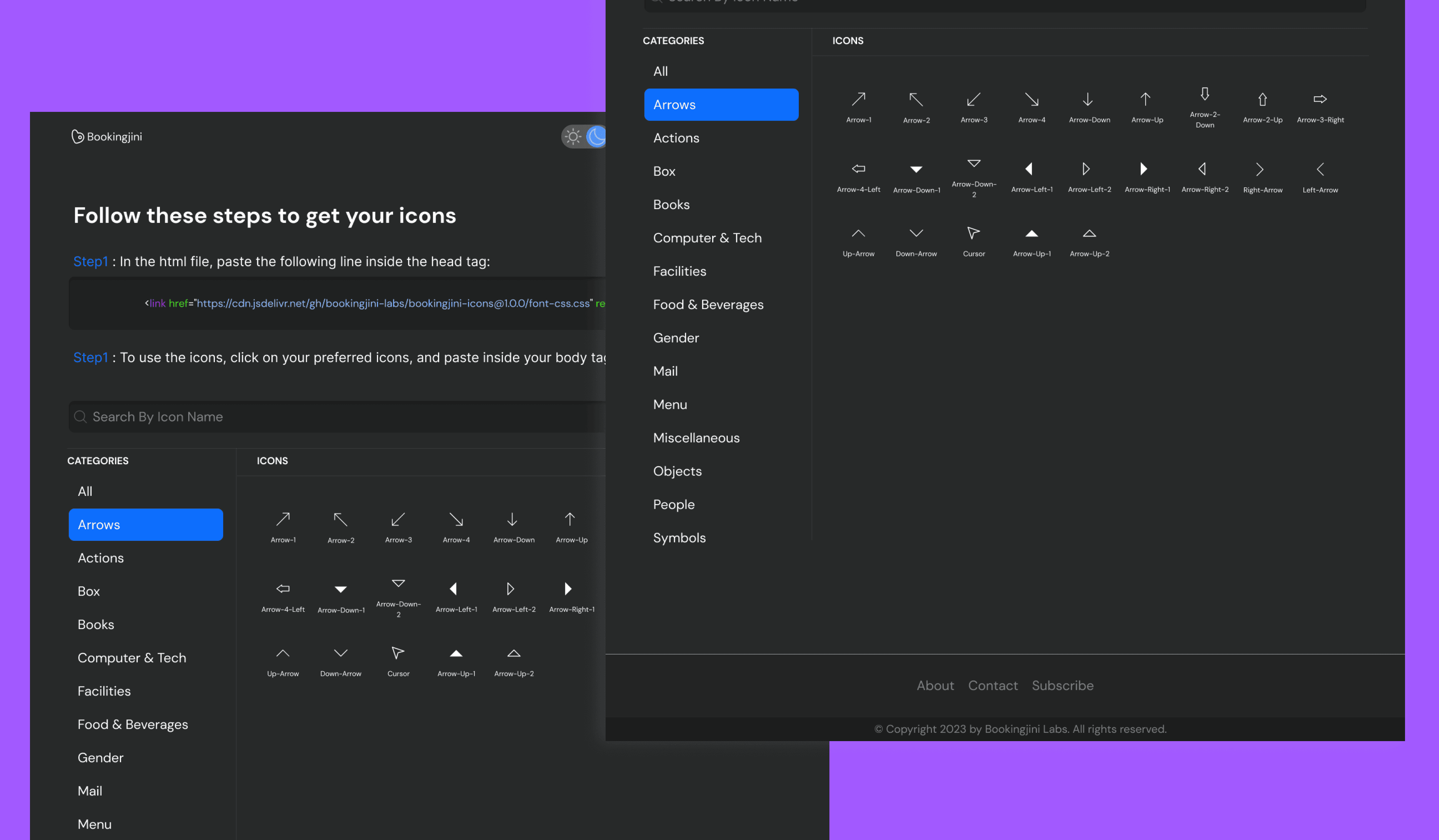Open the Contact footer link
Viewport: 1439px width, 840px height.
pos(992,686)
